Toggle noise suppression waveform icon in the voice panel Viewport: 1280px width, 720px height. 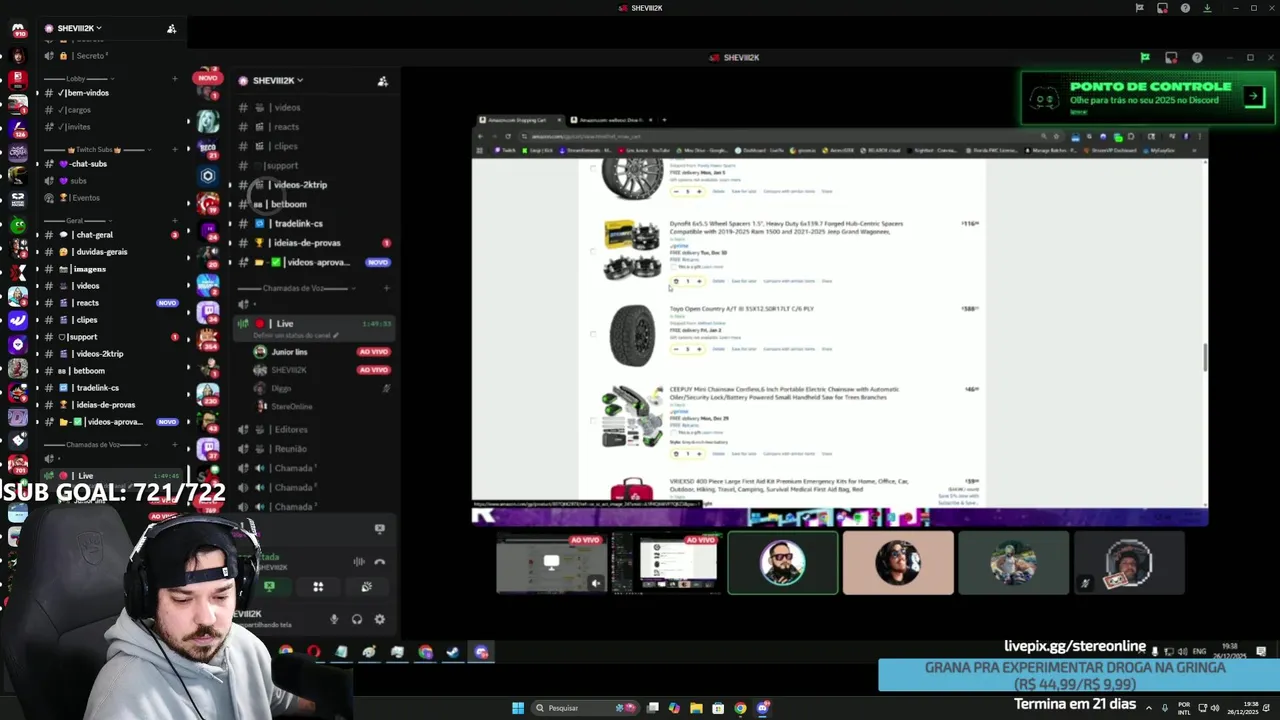(x=359, y=562)
